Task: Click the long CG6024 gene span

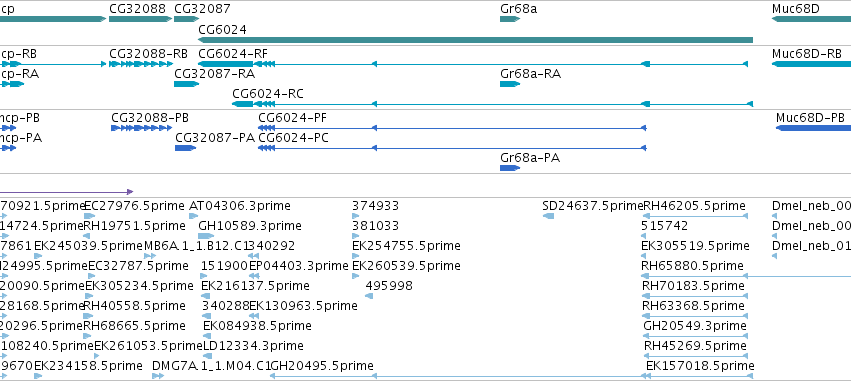Action: coord(475,40)
